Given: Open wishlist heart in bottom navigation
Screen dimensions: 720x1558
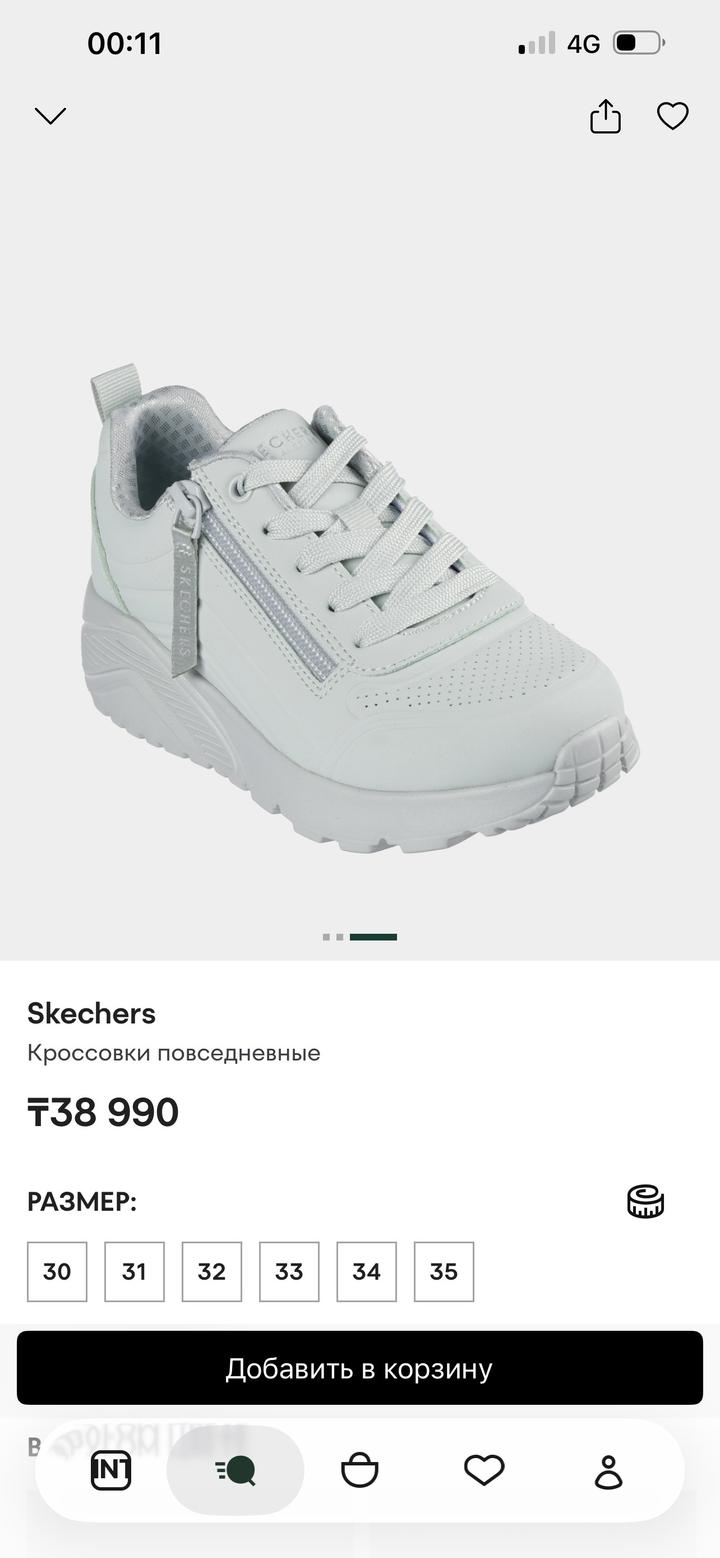Looking at the screenshot, I should click(484, 1471).
